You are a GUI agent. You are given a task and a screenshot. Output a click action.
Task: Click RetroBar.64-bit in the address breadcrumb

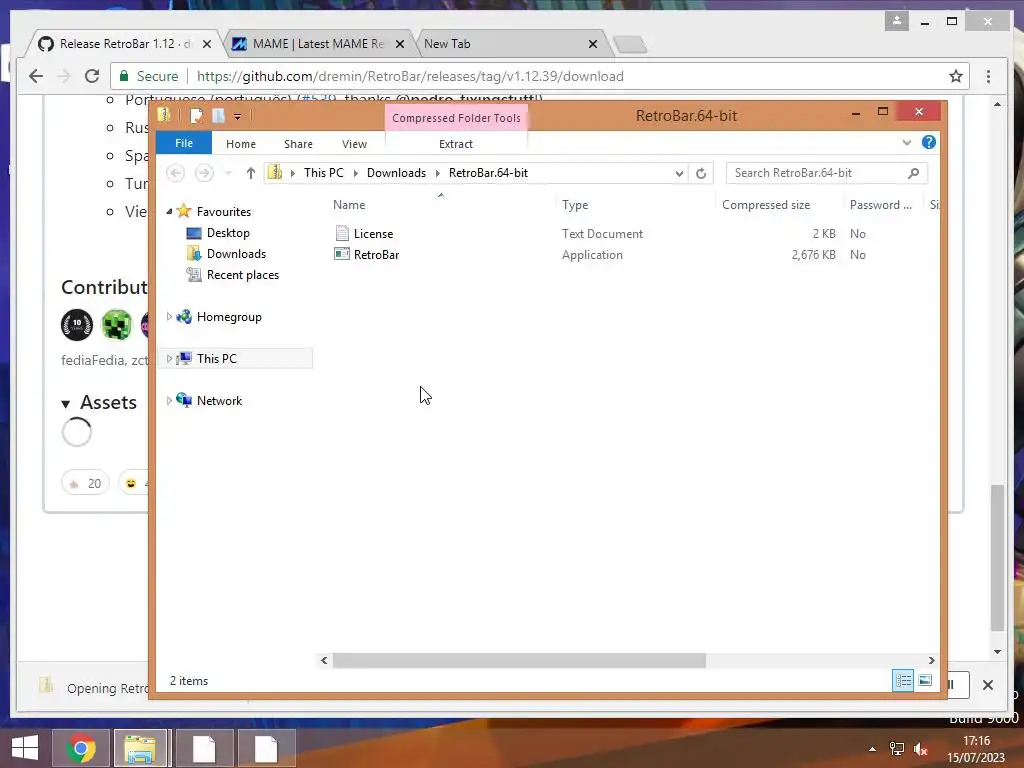(488, 173)
